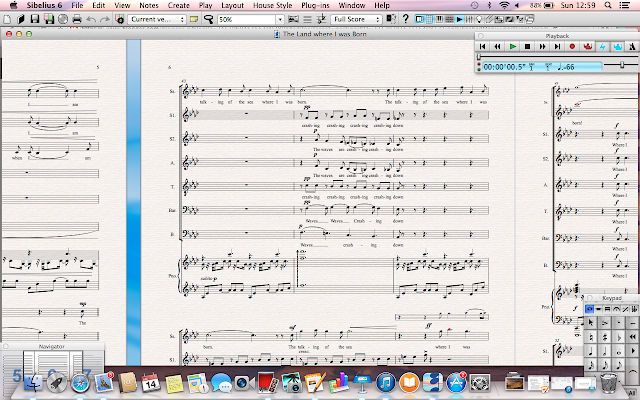Toggle the Navigator window toolbar button
The height and width of the screenshot is (400, 640).
coord(419,19)
